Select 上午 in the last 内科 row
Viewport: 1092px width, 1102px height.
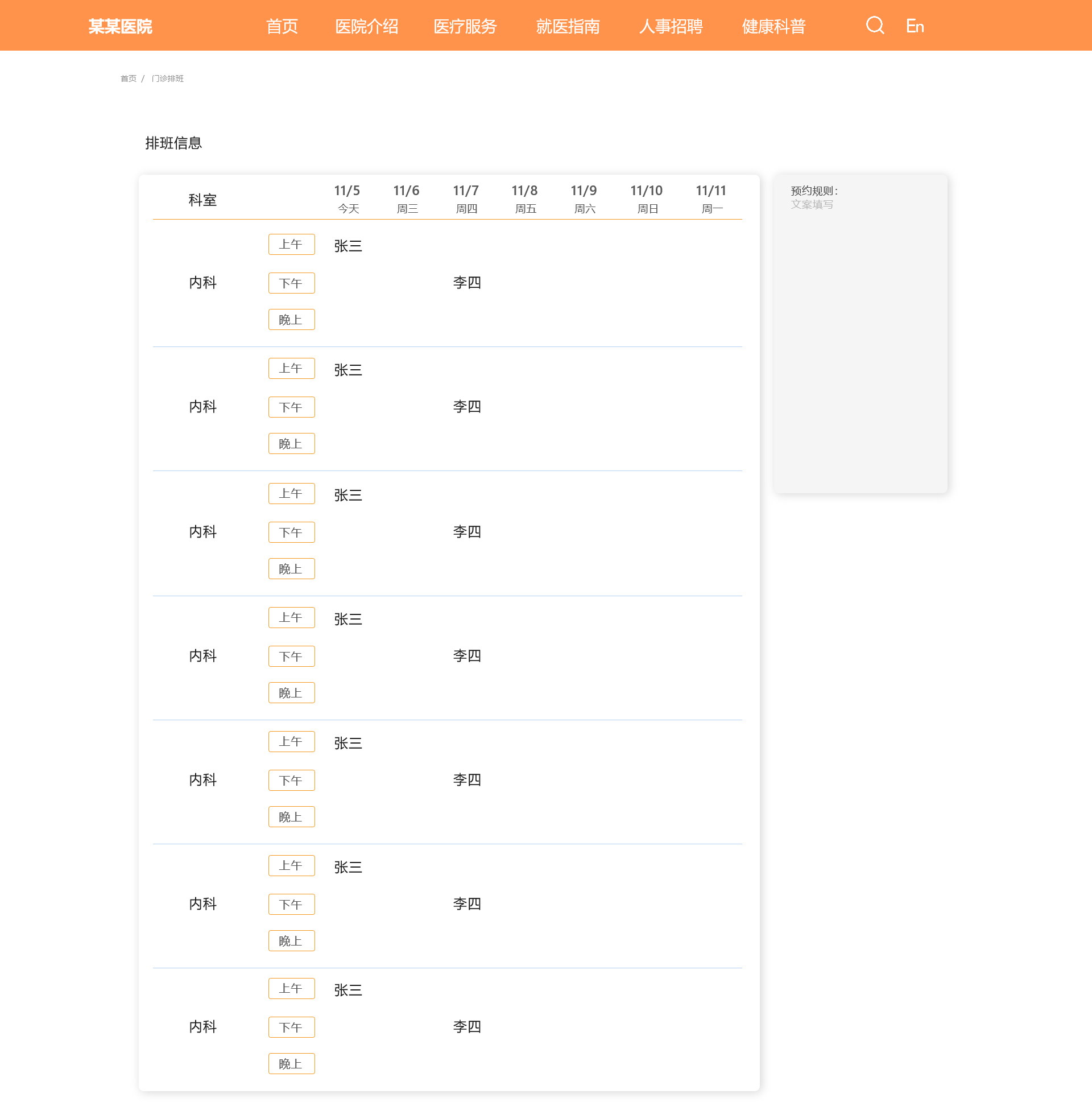tap(291, 988)
